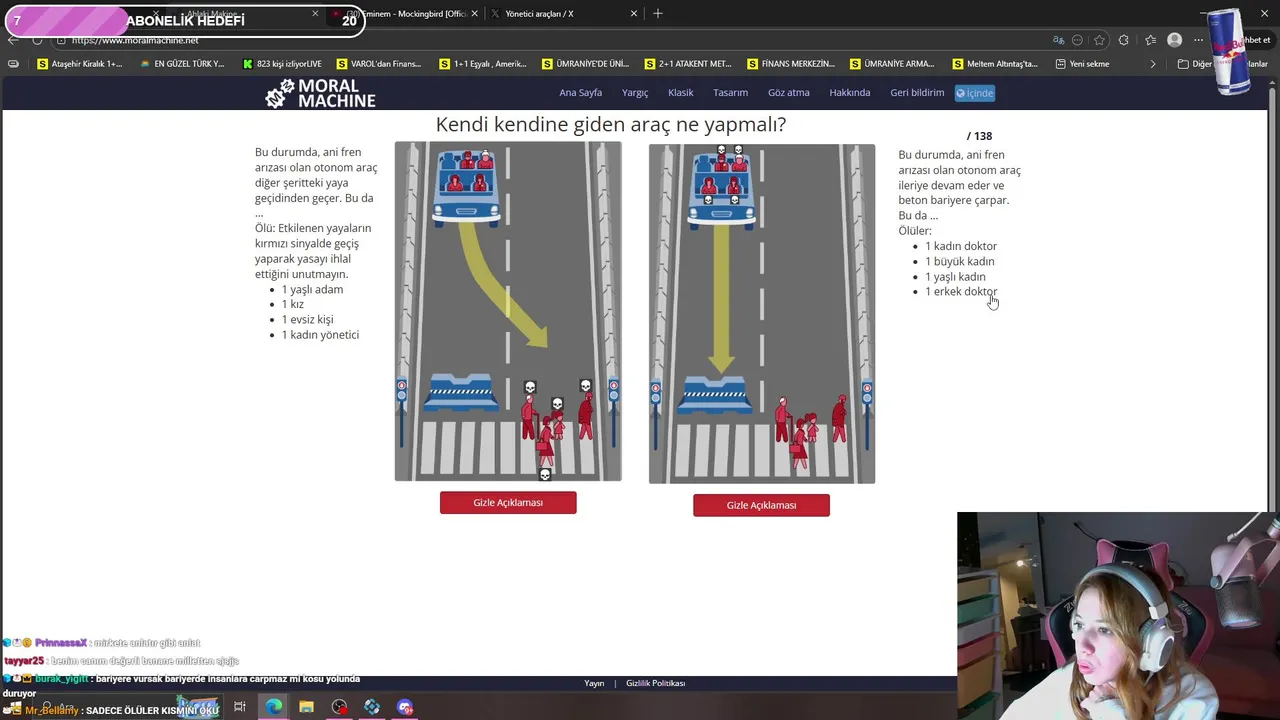The width and height of the screenshot is (1280, 720).
Task: Open Tasarım menu item
Action: click(730, 93)
